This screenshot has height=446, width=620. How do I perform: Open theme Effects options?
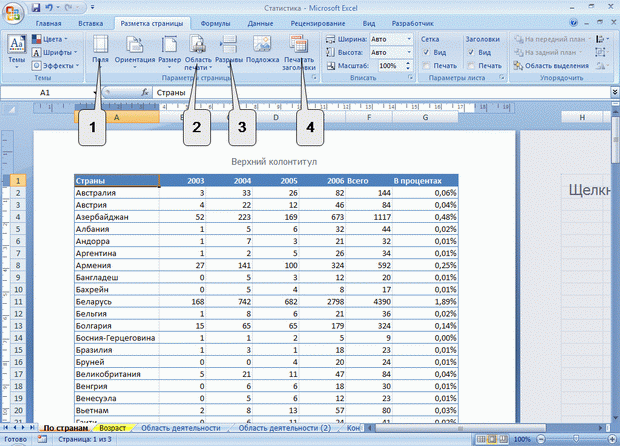point(55,65)
